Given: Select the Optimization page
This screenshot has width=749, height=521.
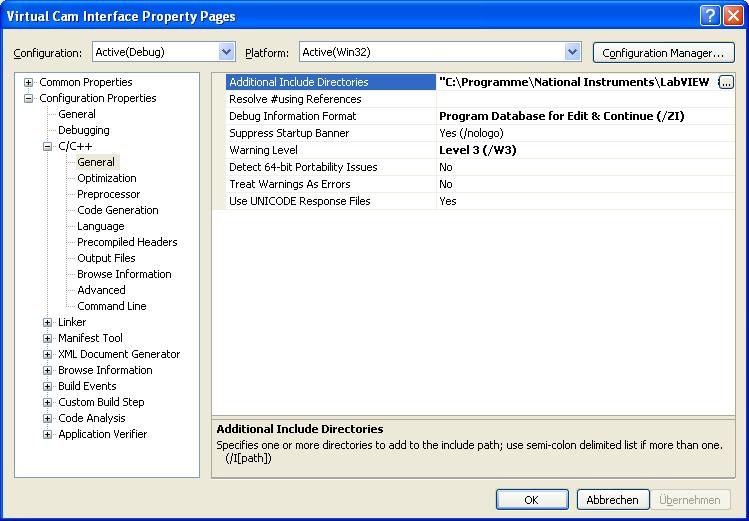Looking at the screenshot, I should 107,178.
